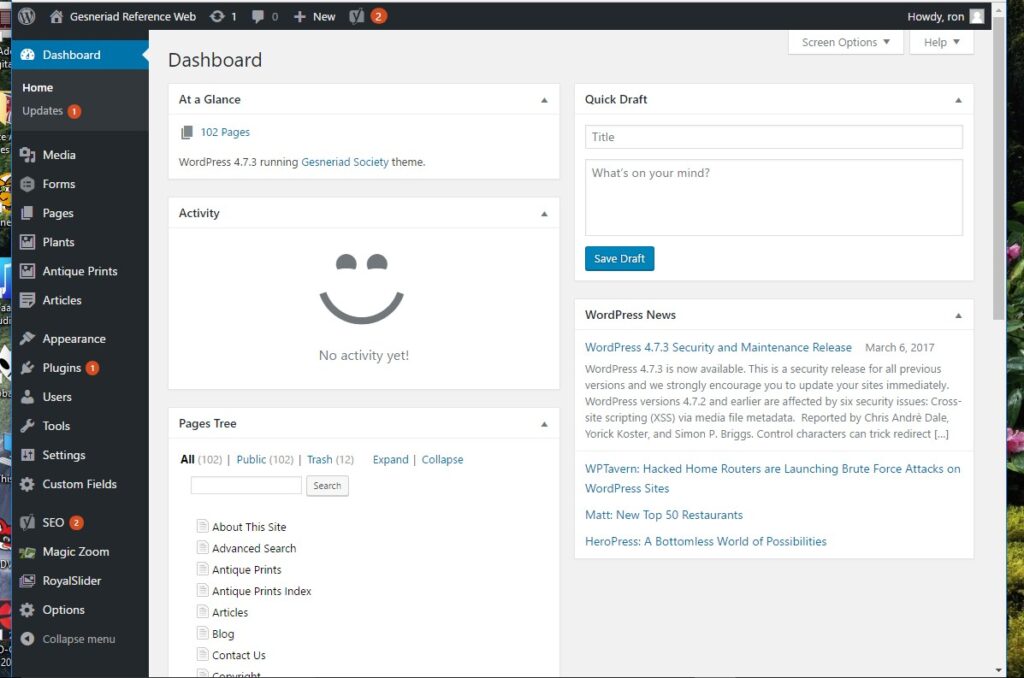1024x678 pixels.
Task: Click the WordPress logo in admin bar
Action: coord(27,16)
